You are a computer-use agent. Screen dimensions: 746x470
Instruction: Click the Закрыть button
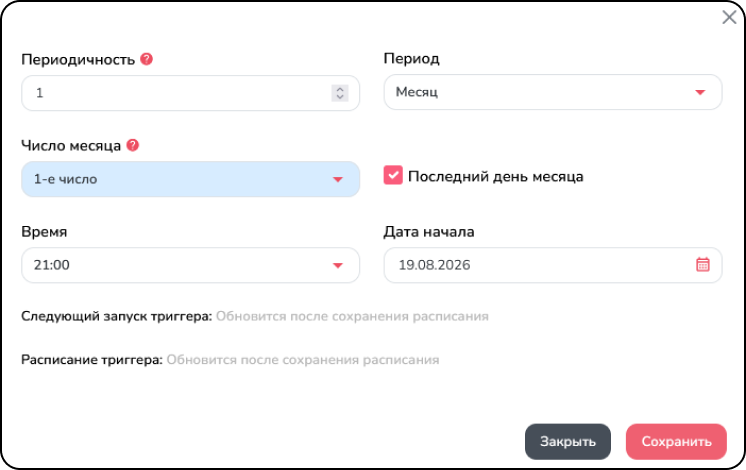(568, 441)
